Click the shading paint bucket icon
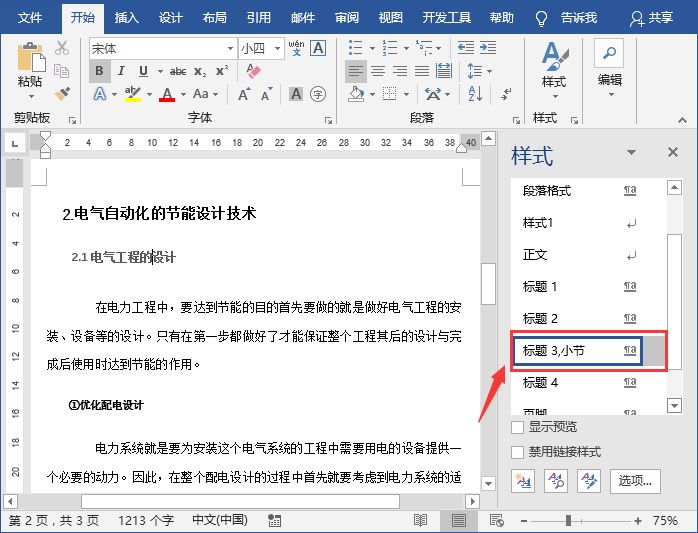Viewport: 698px width, 533px height. 356,94
